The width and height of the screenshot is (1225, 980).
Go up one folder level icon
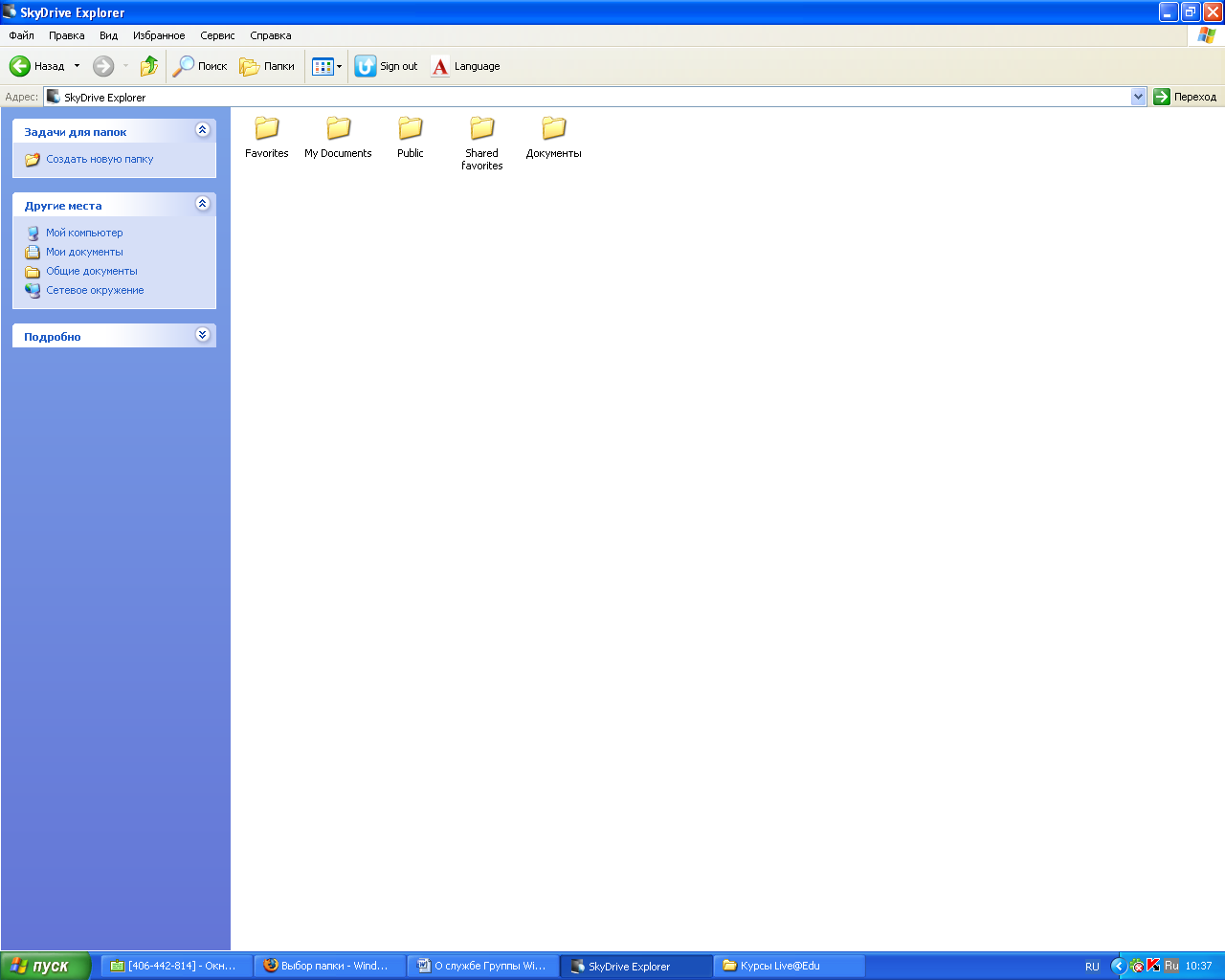pyautogui.click(x=148, y=66)
